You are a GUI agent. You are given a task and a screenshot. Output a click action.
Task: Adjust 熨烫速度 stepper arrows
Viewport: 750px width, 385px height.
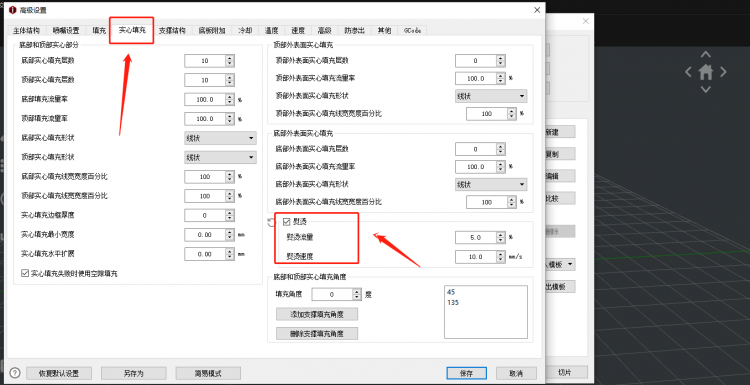coord(501,257)
